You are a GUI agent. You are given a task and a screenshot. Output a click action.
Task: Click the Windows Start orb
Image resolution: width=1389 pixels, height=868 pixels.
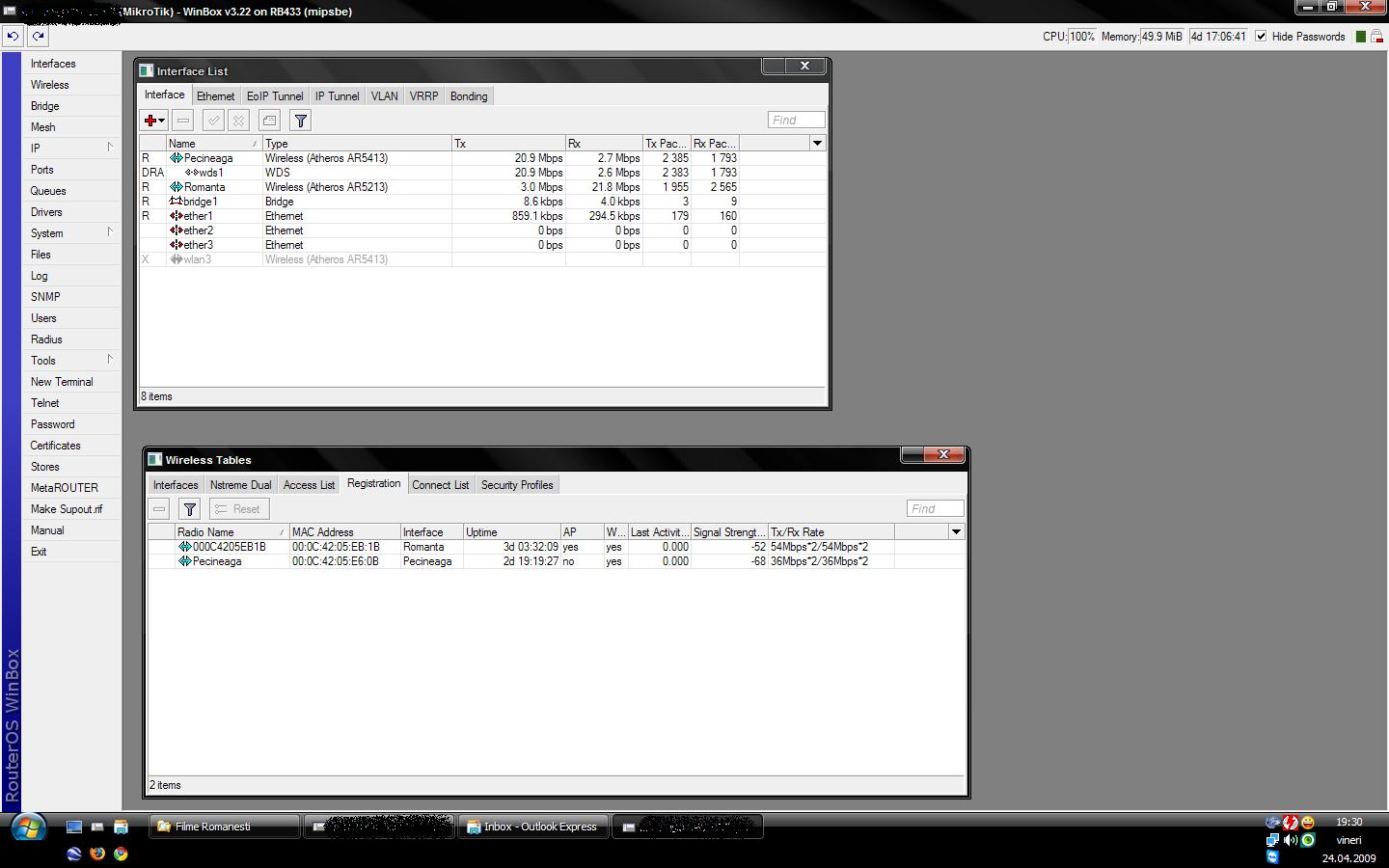(28, 827)
